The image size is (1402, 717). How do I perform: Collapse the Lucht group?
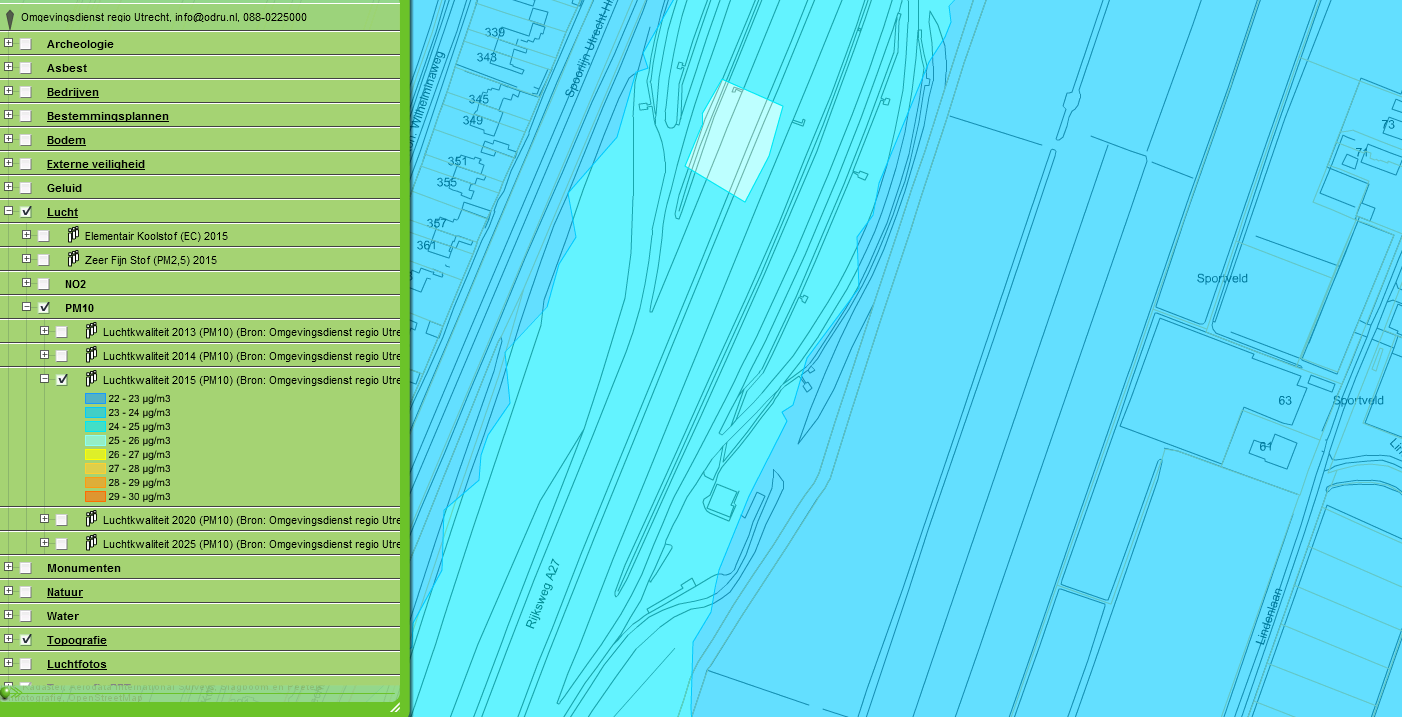tap(8, 211)
